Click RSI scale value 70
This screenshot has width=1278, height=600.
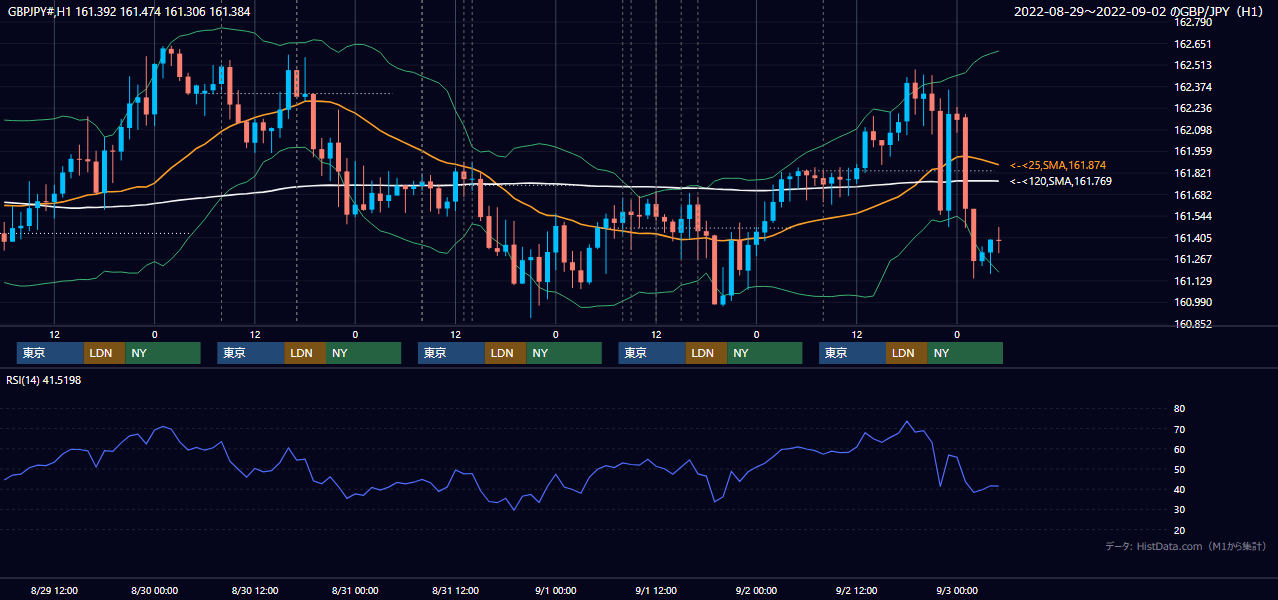(x=1180, y=429)
